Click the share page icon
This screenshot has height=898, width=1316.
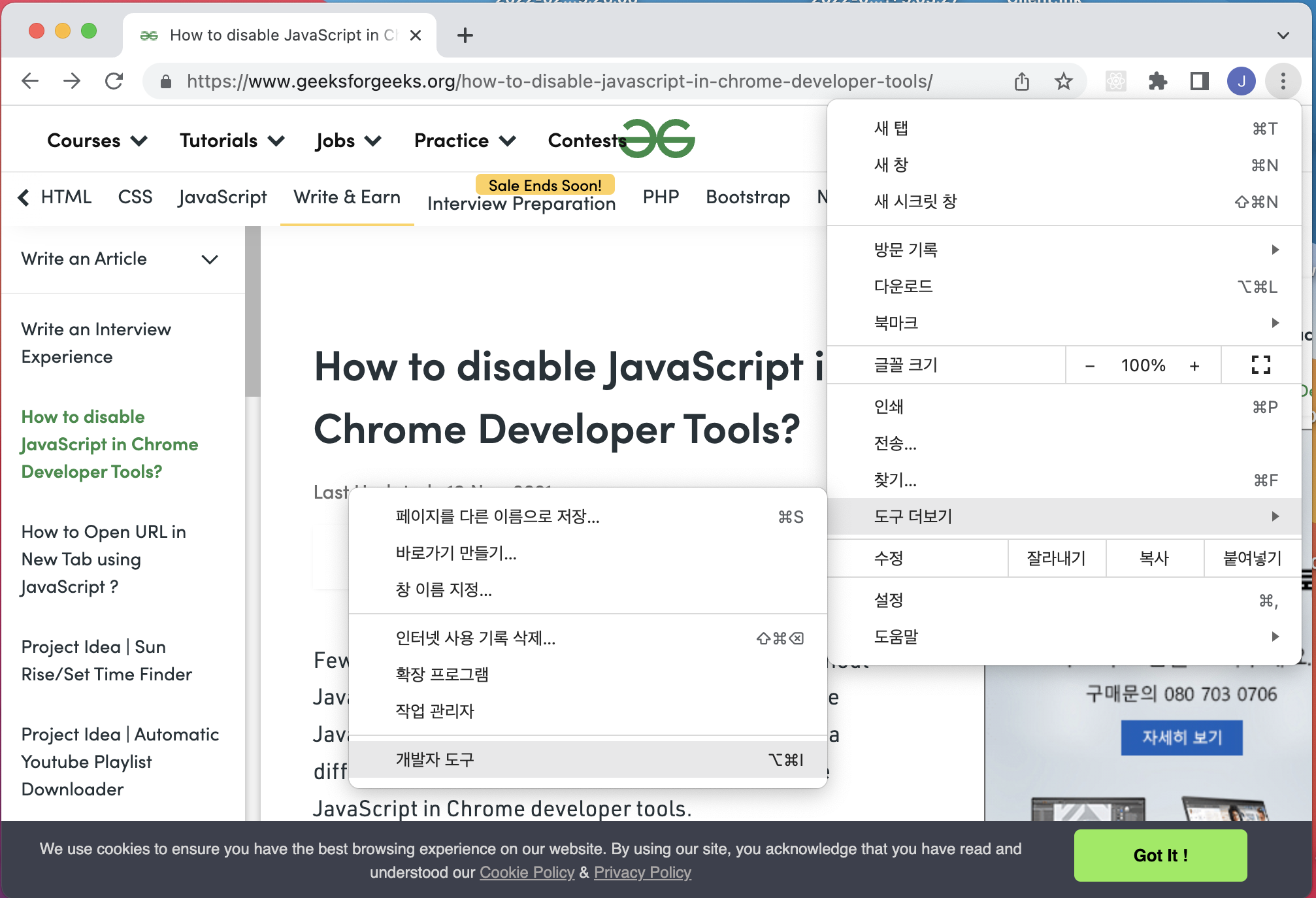(x=1021, y=81)
